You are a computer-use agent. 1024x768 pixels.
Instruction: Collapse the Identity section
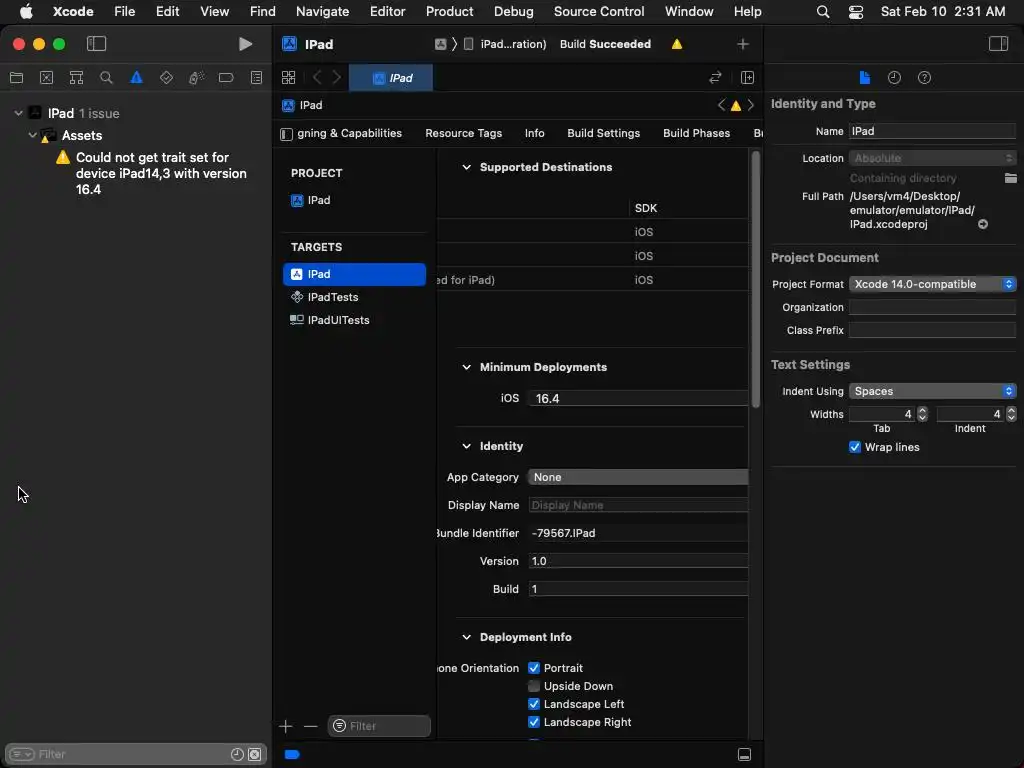pyautogui.click(x=466, y=446)
